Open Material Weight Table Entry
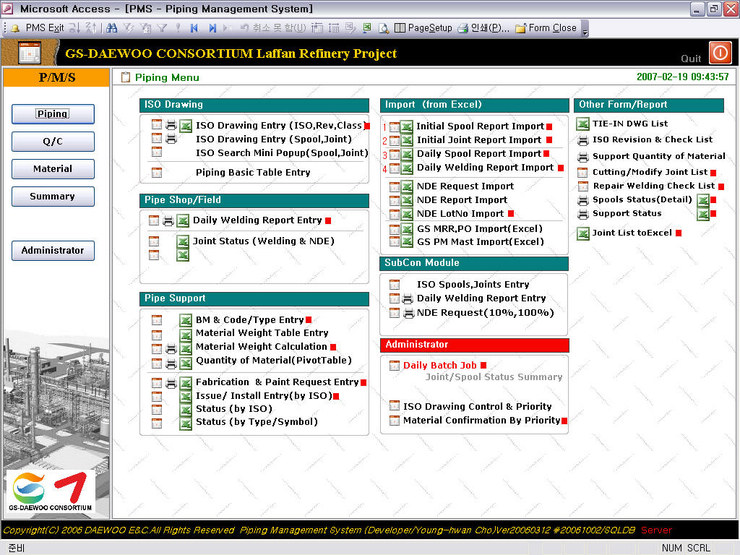740x555 pixels. (262, 333)
